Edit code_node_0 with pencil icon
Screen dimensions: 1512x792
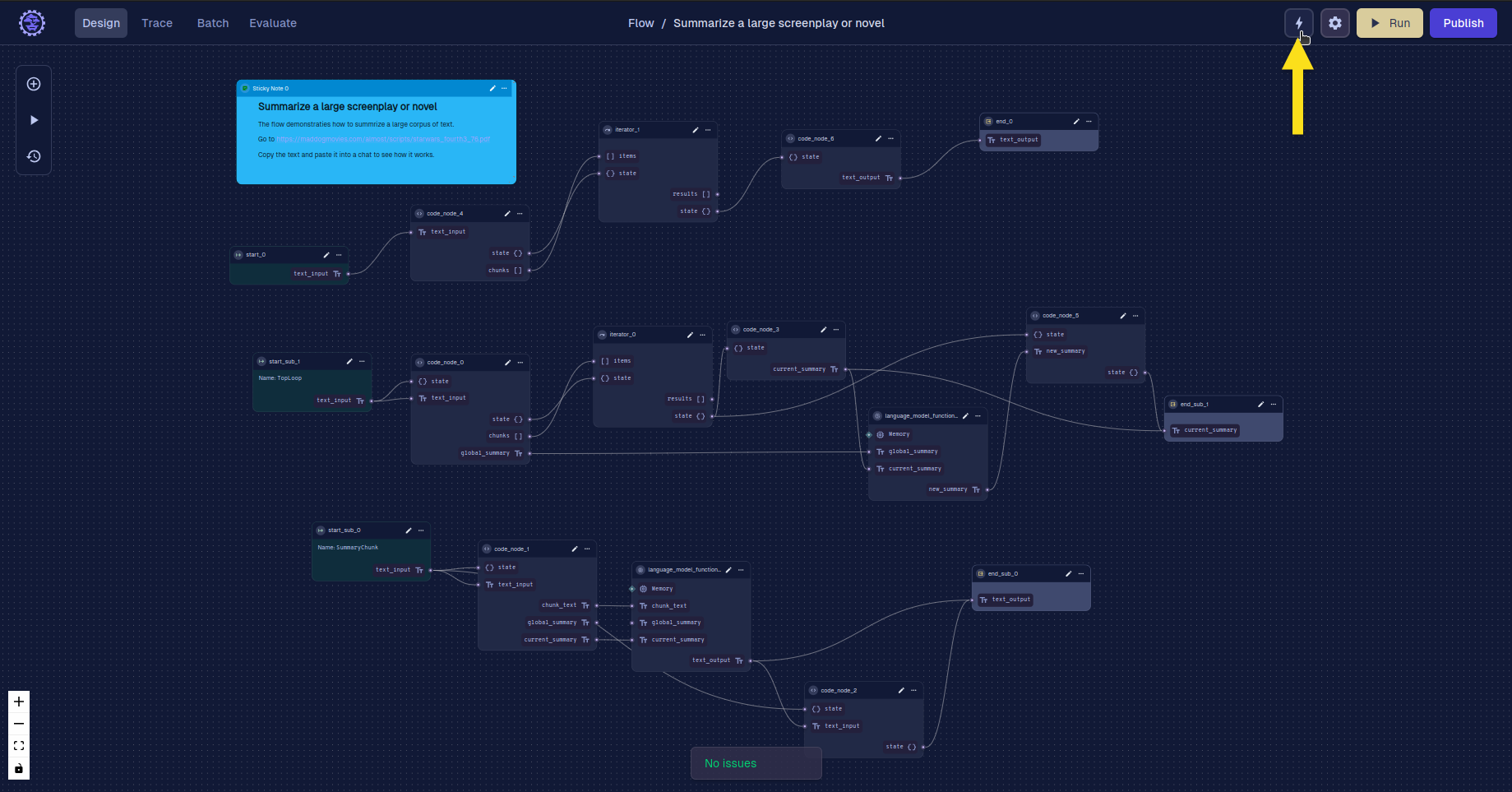point(507,363)
